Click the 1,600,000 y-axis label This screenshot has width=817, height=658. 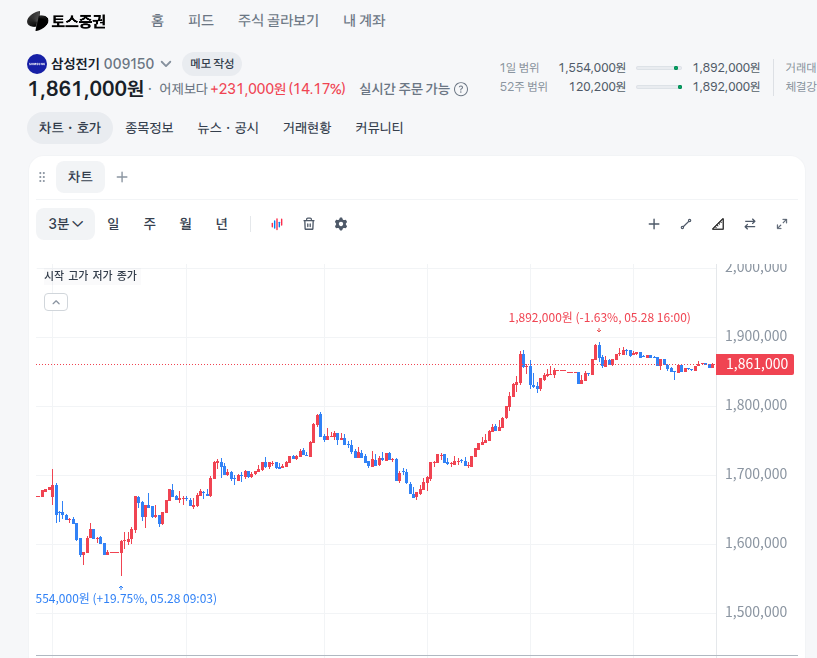point(756,543)
